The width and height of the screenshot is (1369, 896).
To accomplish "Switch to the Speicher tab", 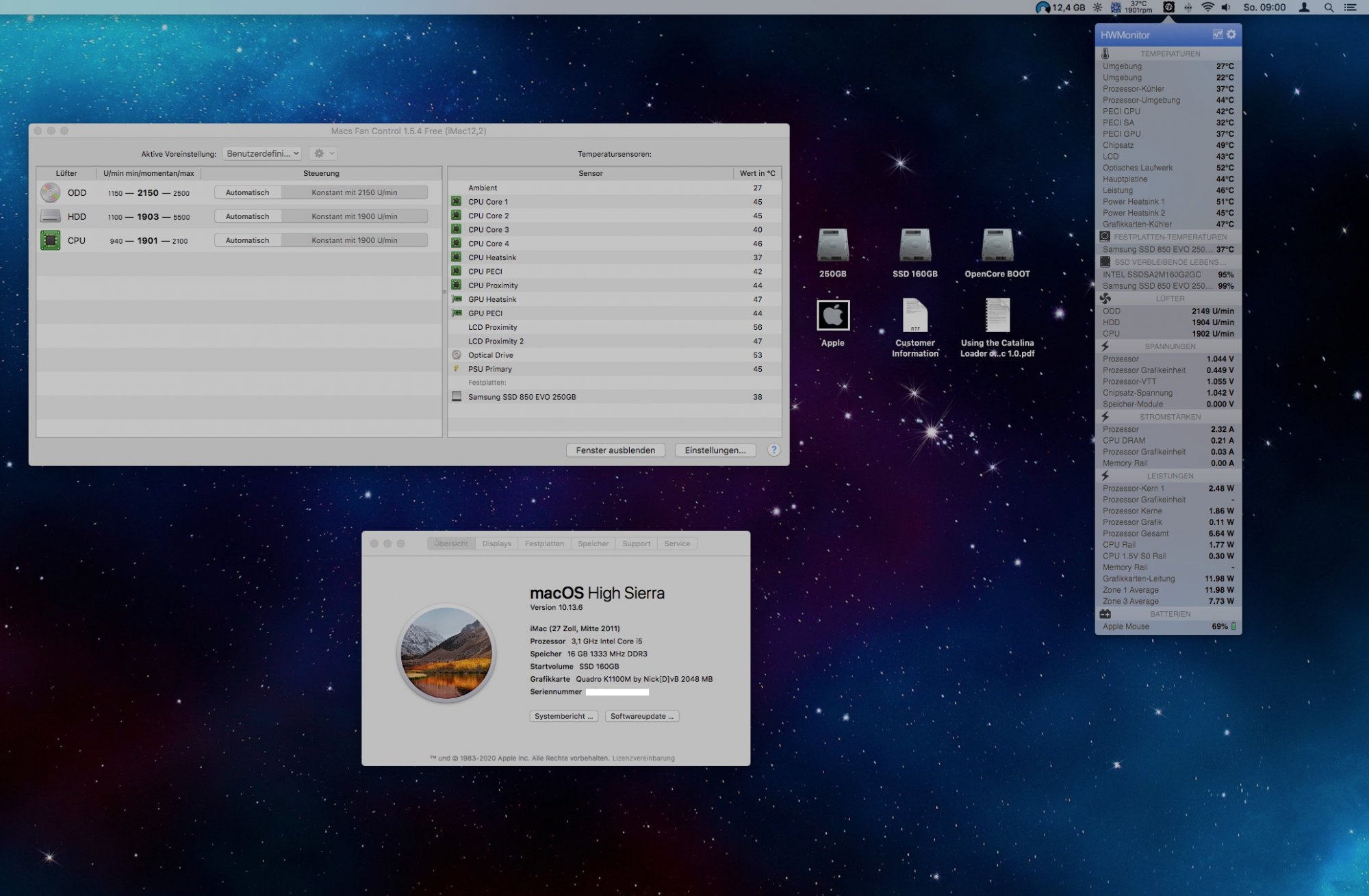I will [593, 543].
